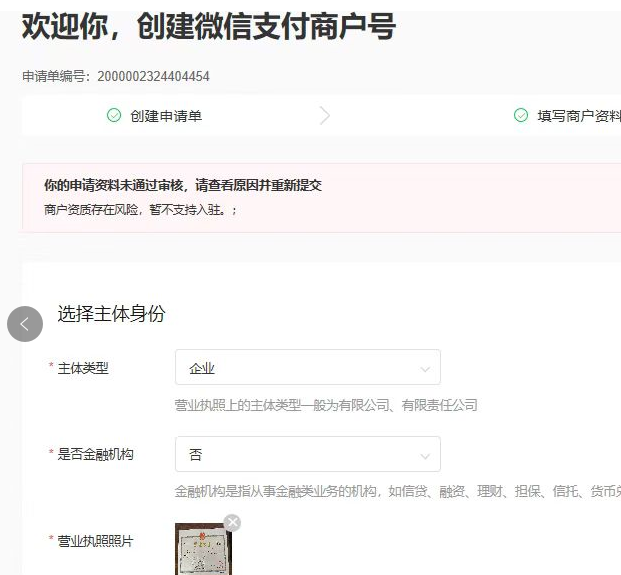
Task: Click the 选择主体身份 section heading
Action: (111, 314)
